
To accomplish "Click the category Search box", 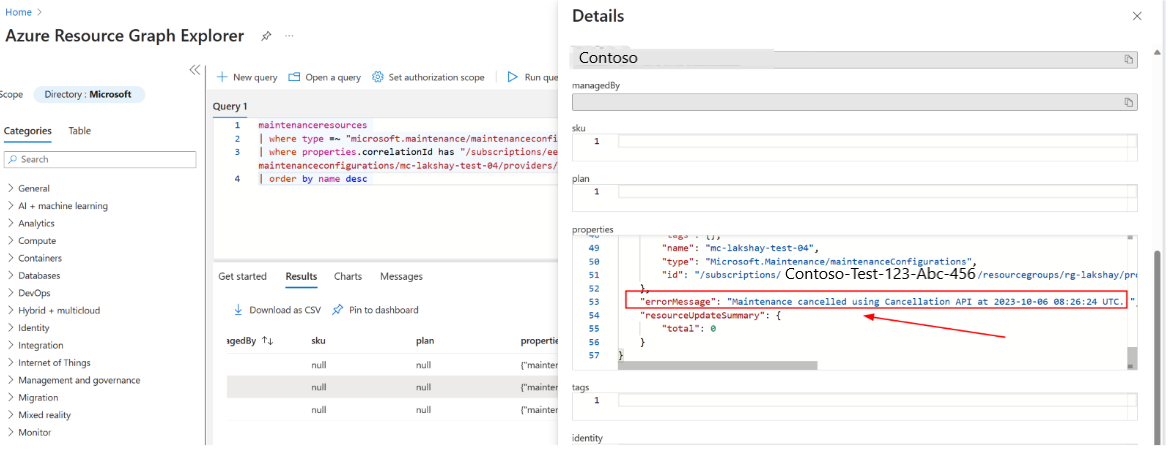I will click(100, 159).
